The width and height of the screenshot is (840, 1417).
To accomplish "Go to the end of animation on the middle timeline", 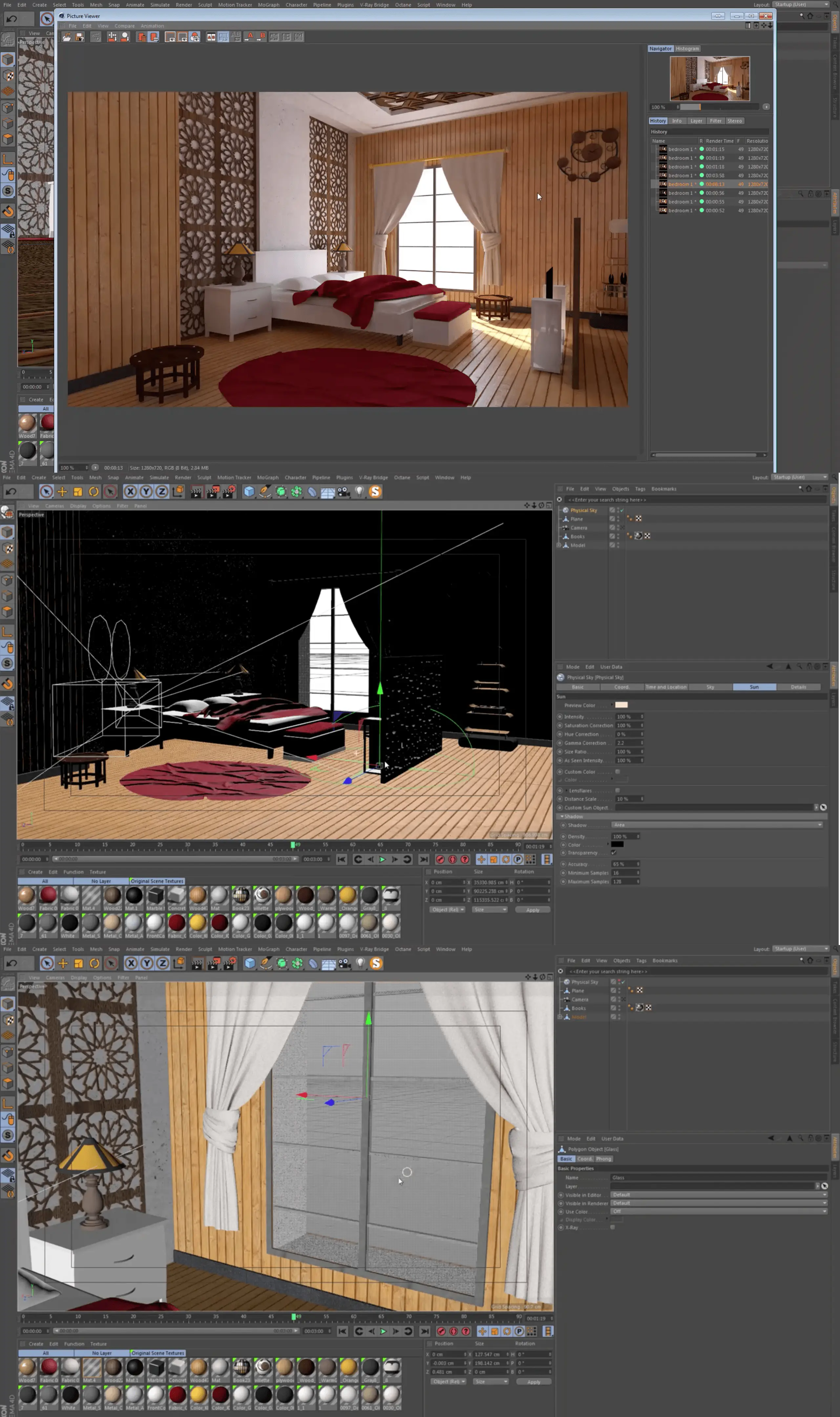I will 423,859.
